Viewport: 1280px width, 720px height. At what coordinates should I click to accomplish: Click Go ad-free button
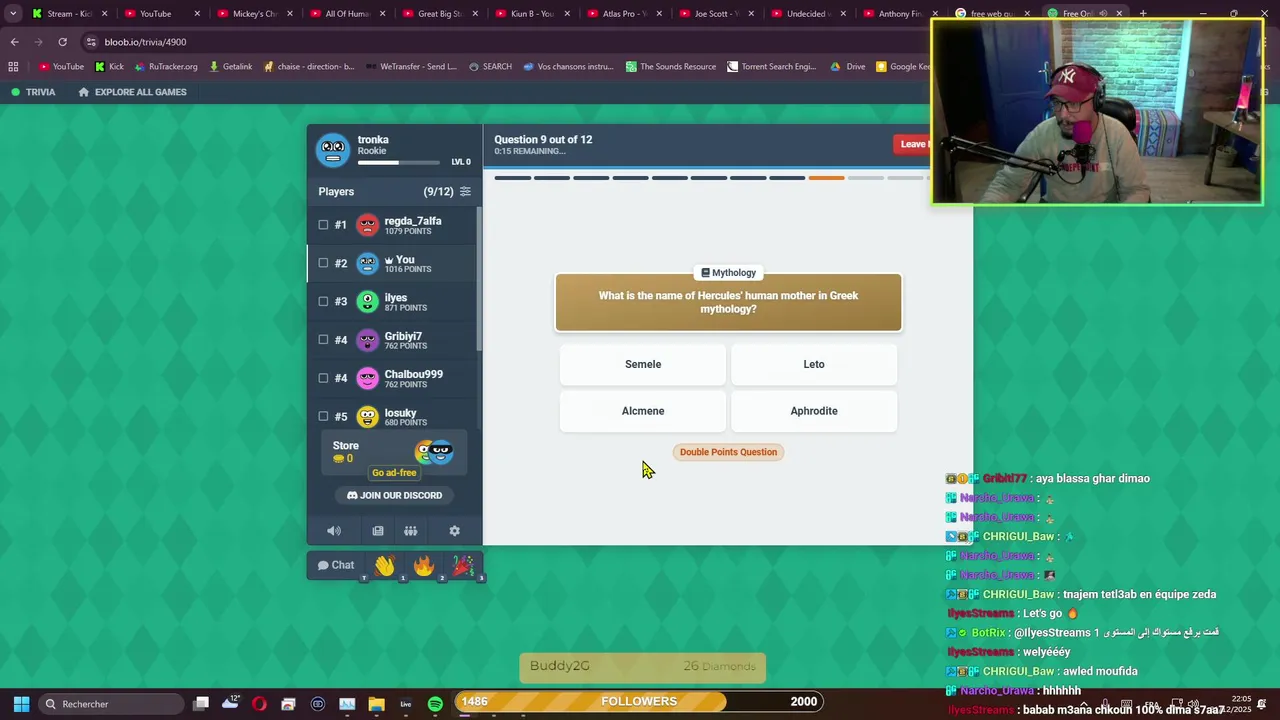[x=394, y=473]
